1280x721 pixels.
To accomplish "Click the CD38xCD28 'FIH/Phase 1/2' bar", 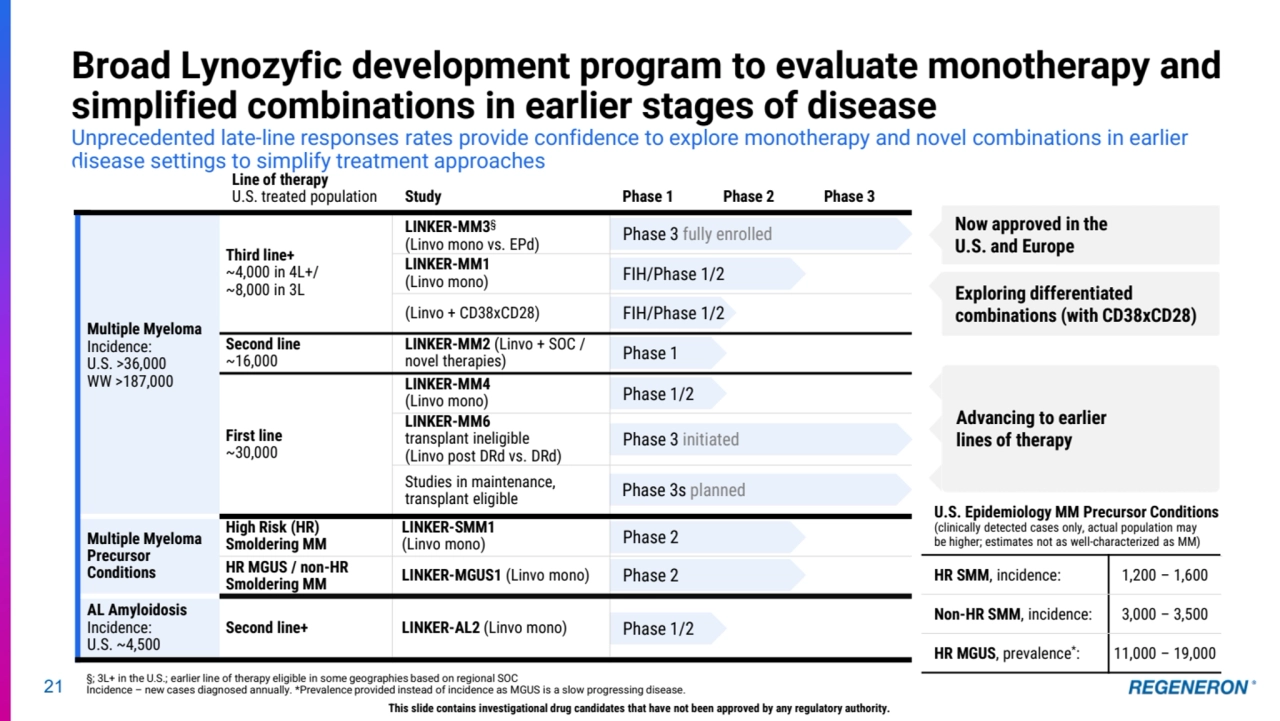I will point(673,313).
